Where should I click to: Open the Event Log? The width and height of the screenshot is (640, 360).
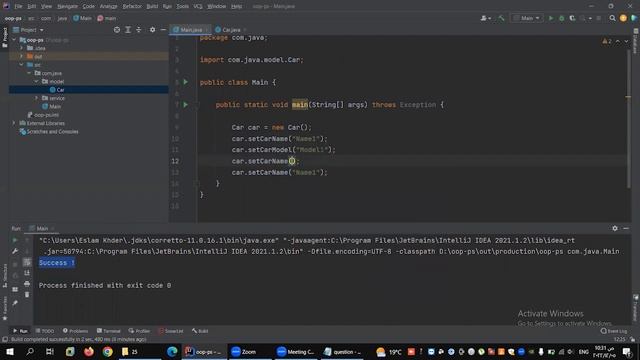pyautogui.click(x=613, y=331)
